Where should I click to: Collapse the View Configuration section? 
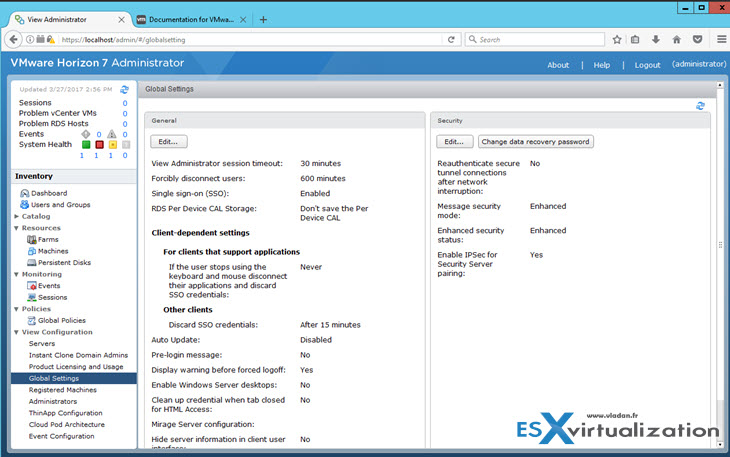15,332
